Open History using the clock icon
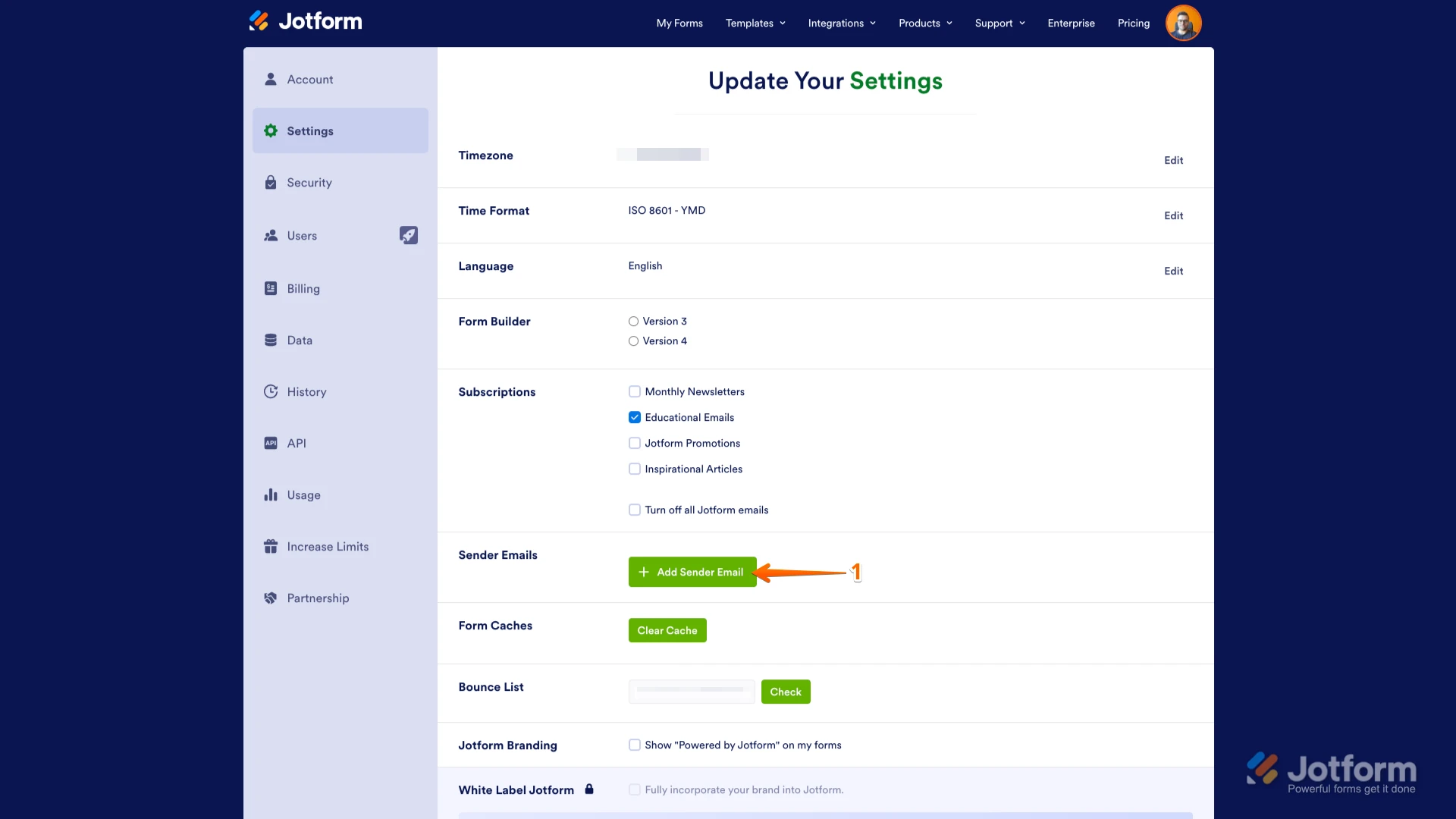This screenshot has height=819, width=1456. pos(271,391)
